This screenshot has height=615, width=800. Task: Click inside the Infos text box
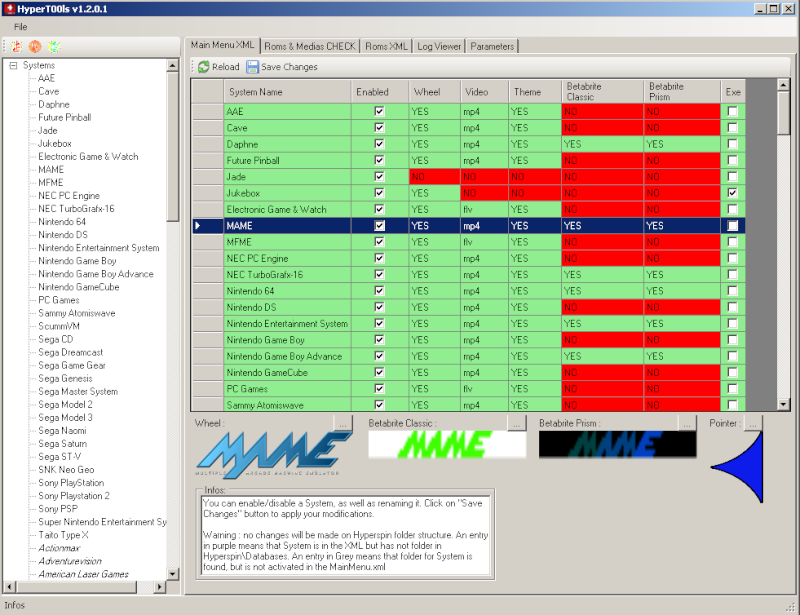345,535
